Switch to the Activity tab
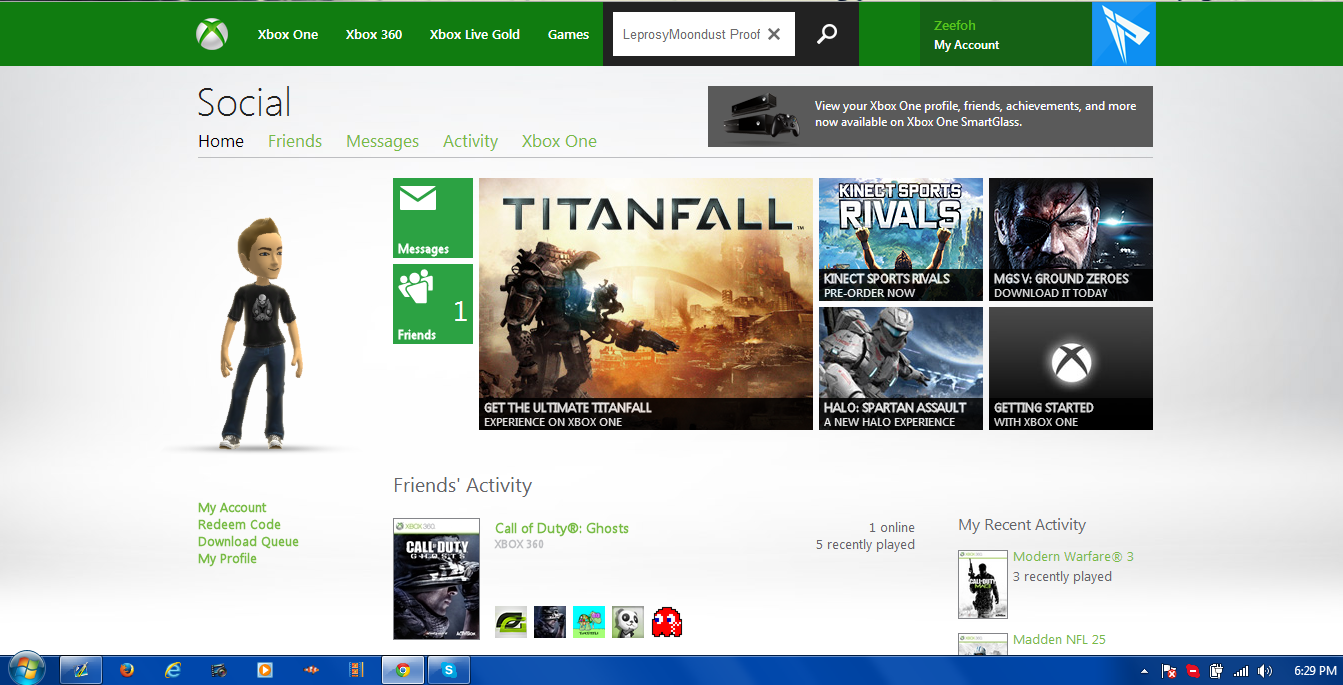Image resolution: width=1343 pixels, height=685 pixels. 470,141
